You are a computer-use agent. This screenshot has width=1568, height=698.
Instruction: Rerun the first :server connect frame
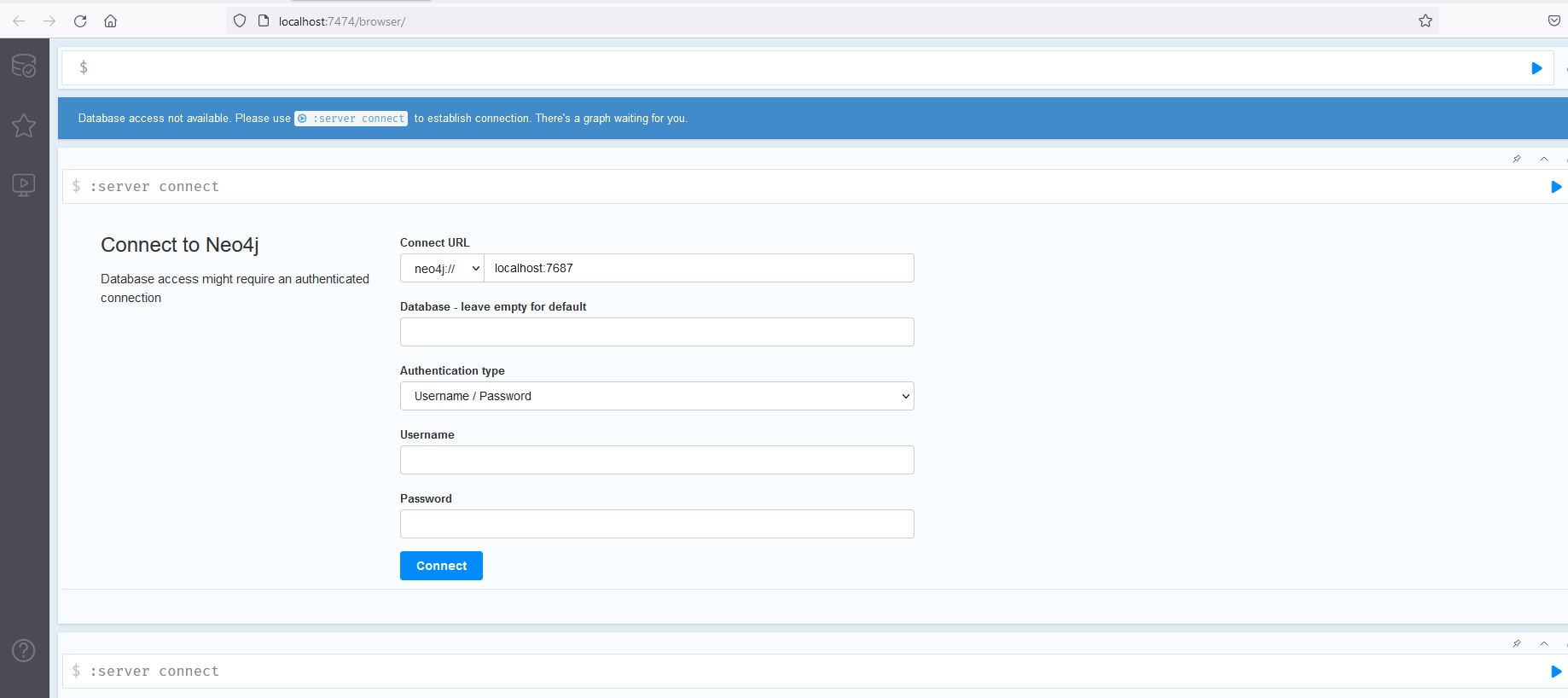1556,187
